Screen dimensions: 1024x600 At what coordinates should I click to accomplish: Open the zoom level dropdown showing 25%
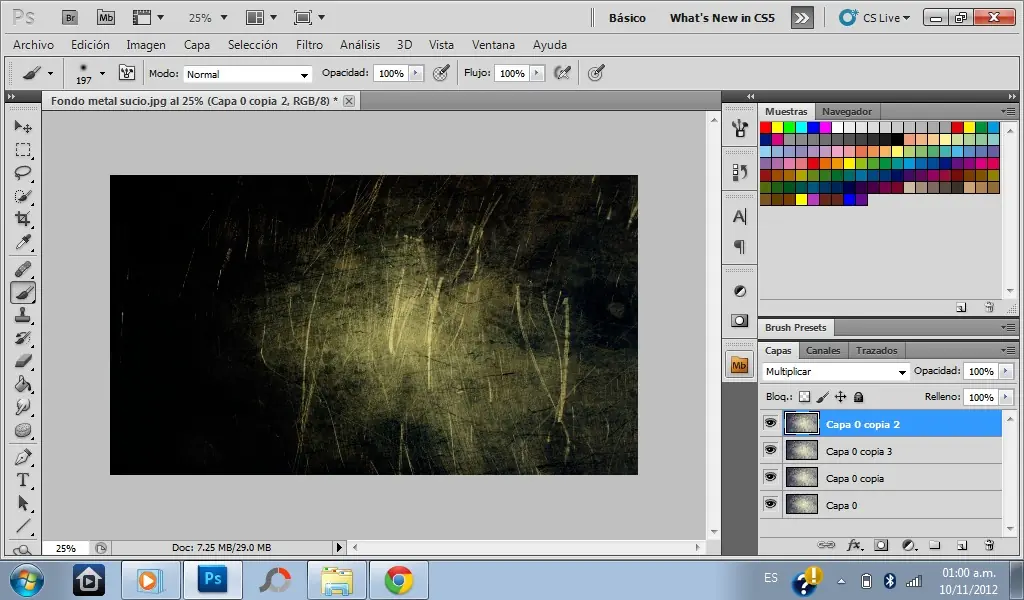tap(207, 17)
